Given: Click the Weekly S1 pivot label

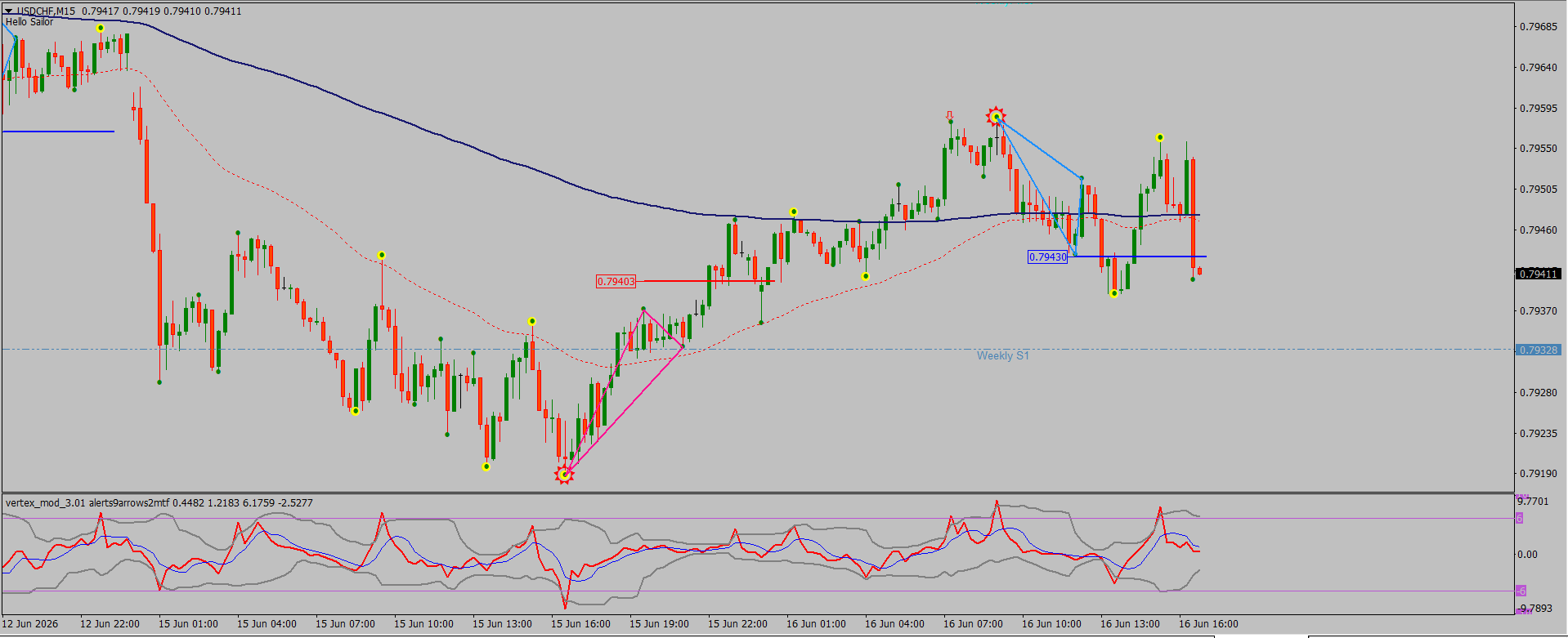Looking at the screenshot, I should tap(1003, 355).
